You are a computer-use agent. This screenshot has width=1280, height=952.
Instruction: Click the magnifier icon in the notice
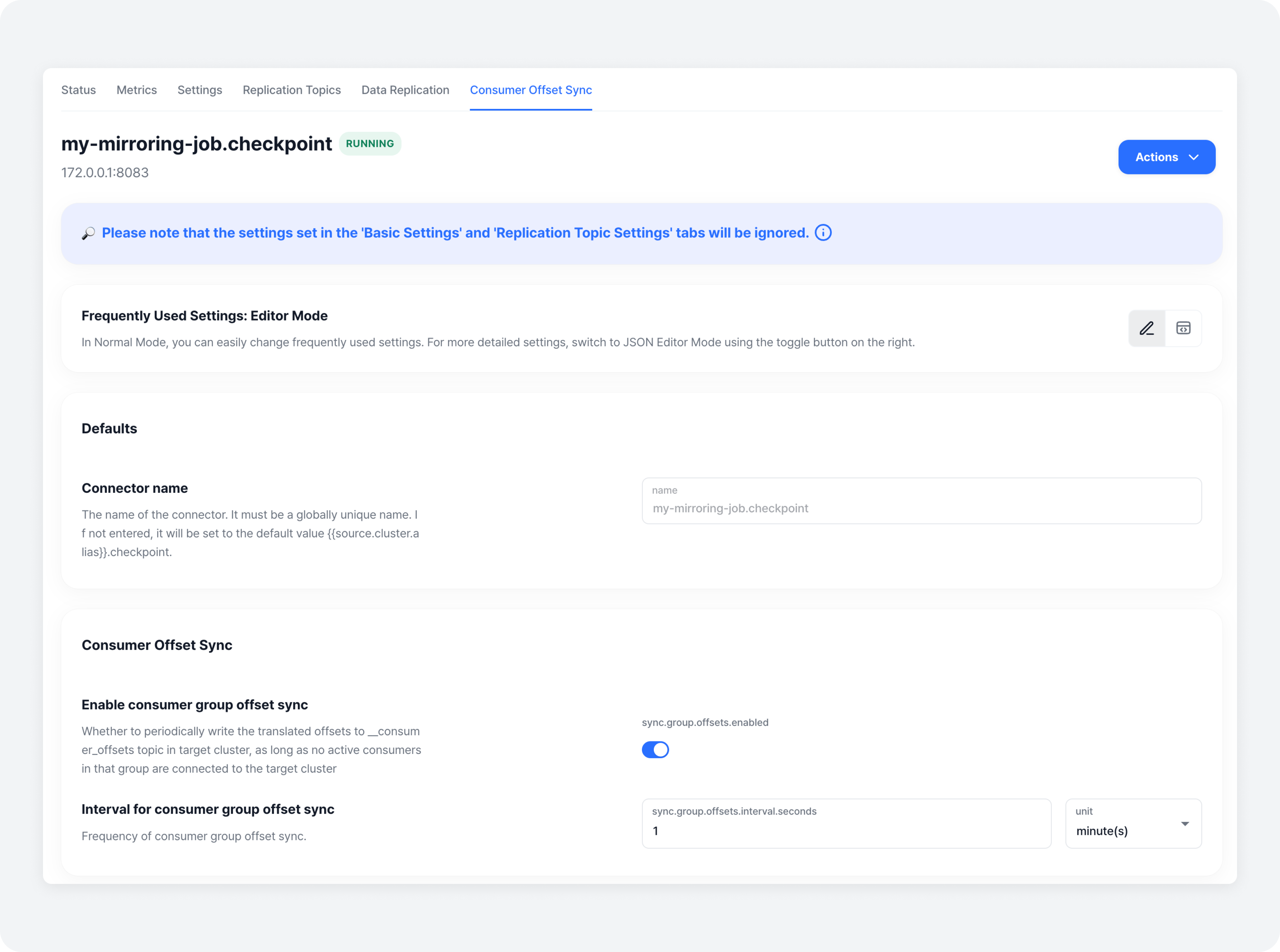click(x=88, y=234)
